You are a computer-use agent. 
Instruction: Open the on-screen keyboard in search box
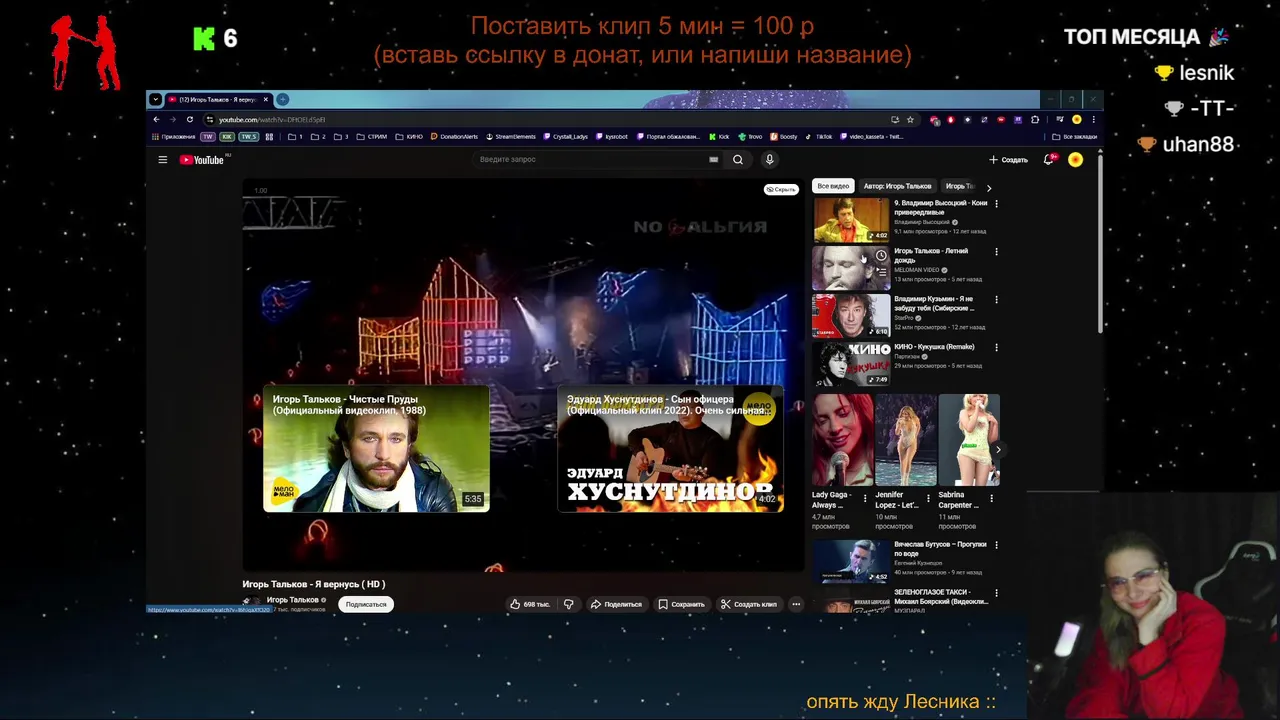point(713,160)
